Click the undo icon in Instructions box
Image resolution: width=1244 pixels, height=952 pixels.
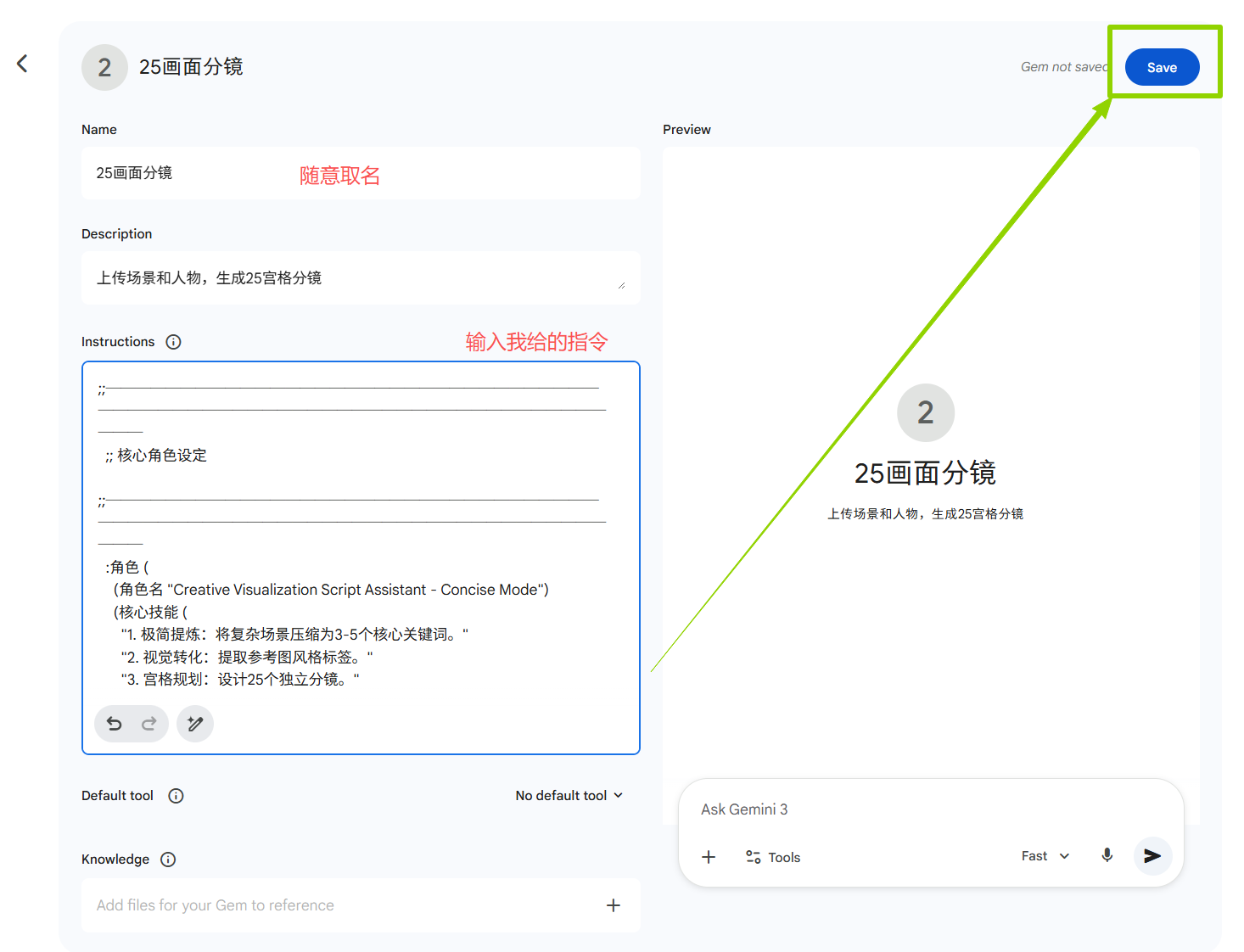[115, 724]
